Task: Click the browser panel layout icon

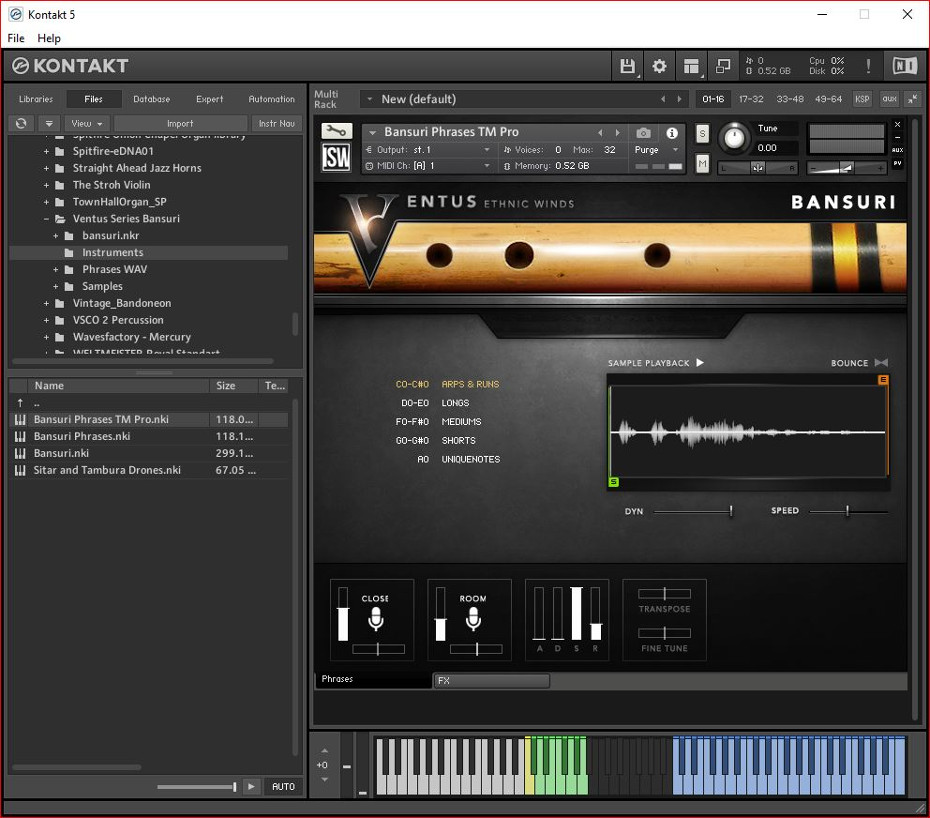Action: (691, 66)
